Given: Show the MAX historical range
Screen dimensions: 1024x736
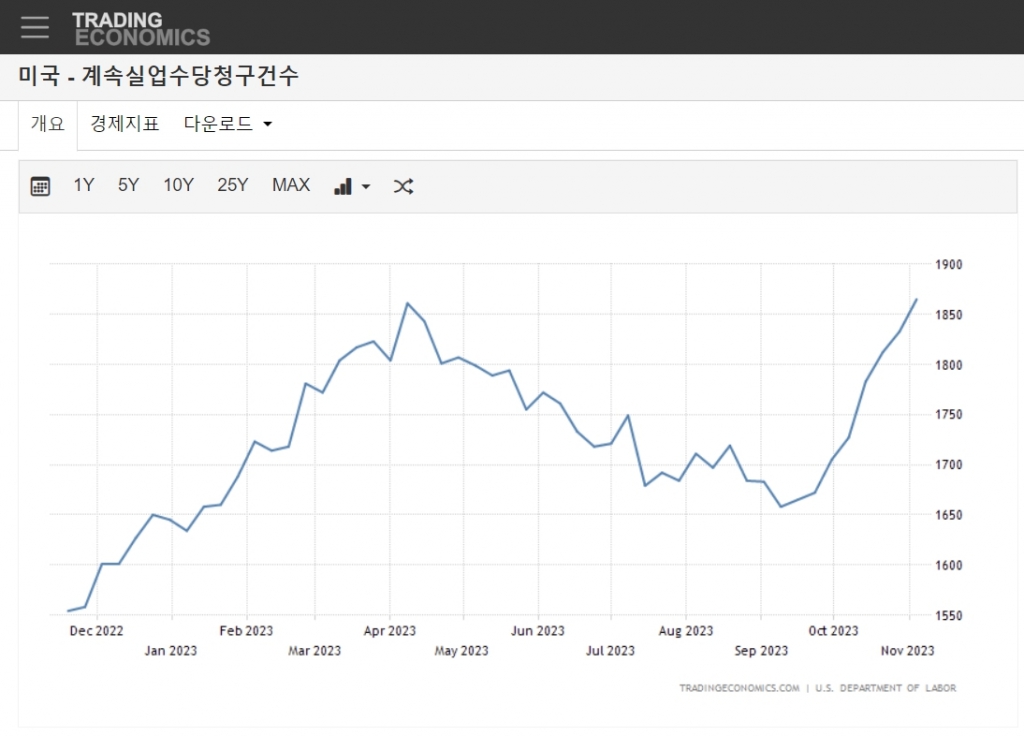Looking at the screenshot, I should coord(291,185).
